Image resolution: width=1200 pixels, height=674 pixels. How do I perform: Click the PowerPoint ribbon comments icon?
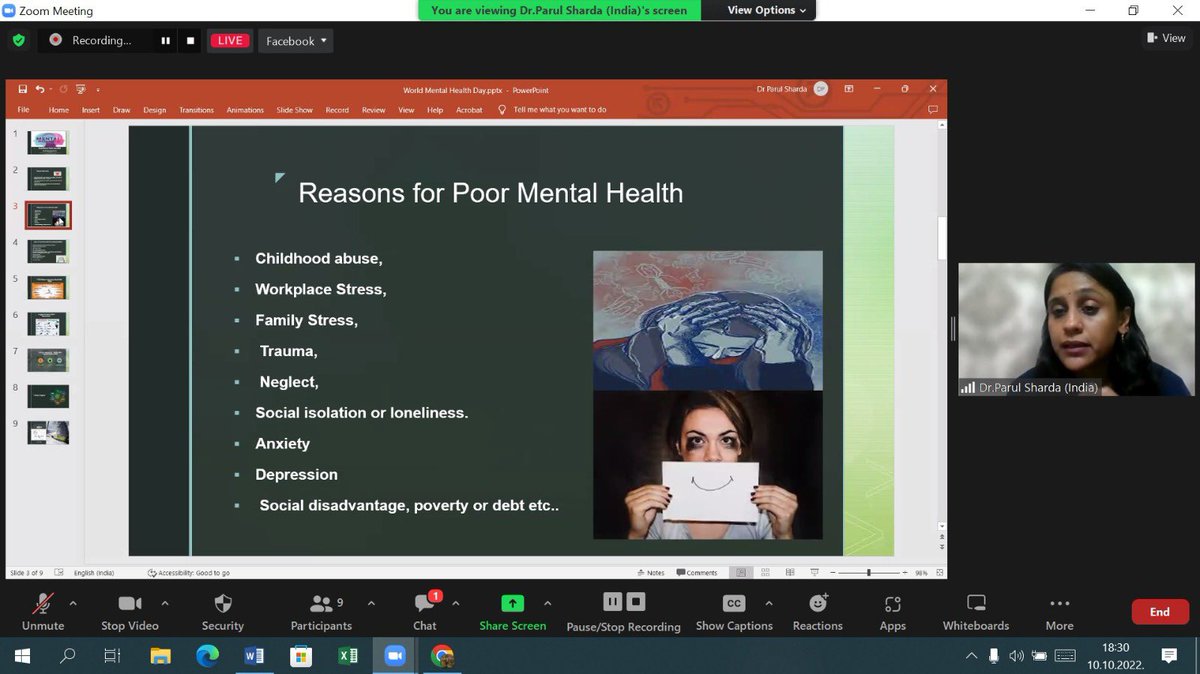point(933,110)
